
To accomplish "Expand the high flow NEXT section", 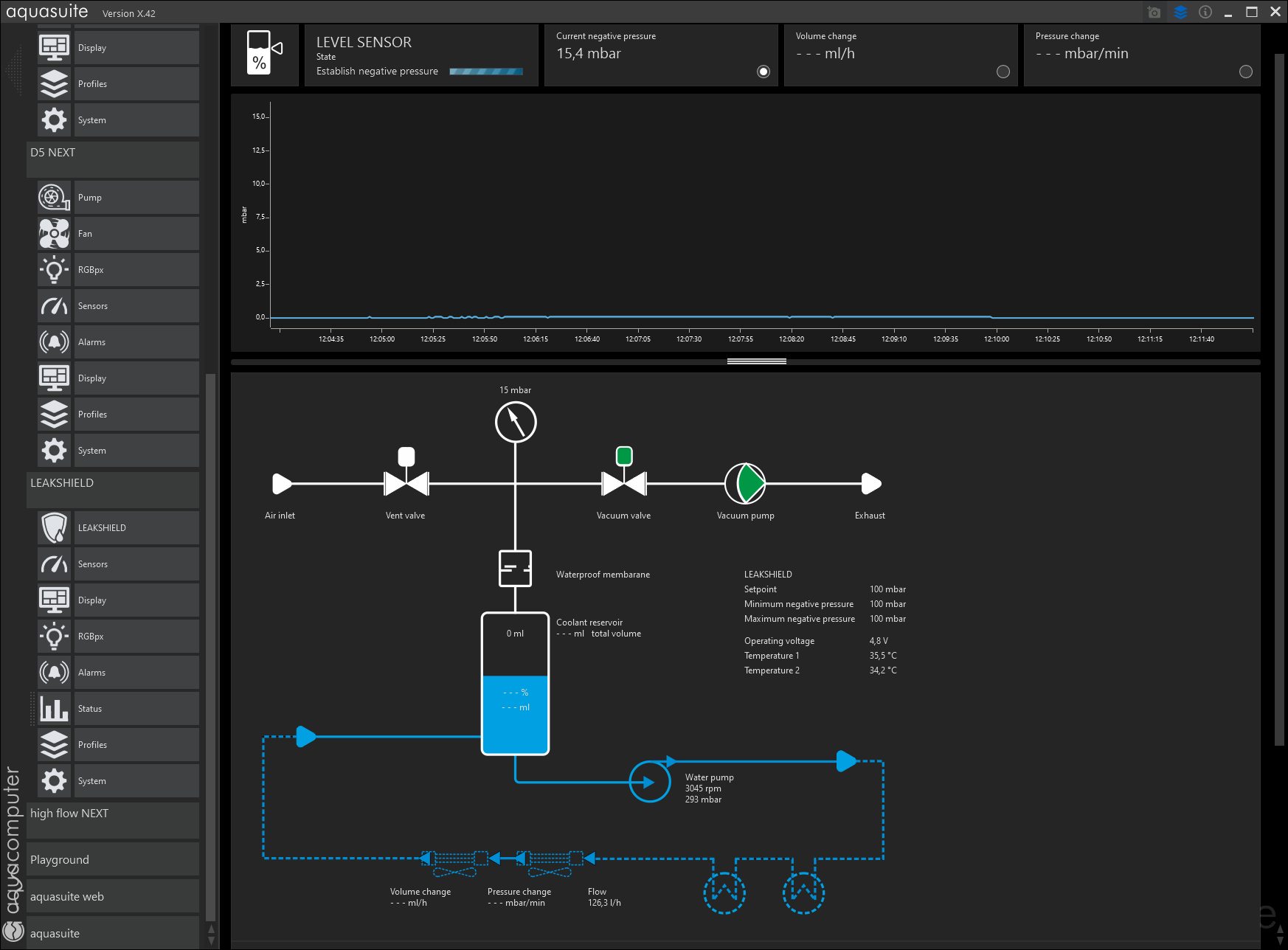I will click(x=113, y=820).
